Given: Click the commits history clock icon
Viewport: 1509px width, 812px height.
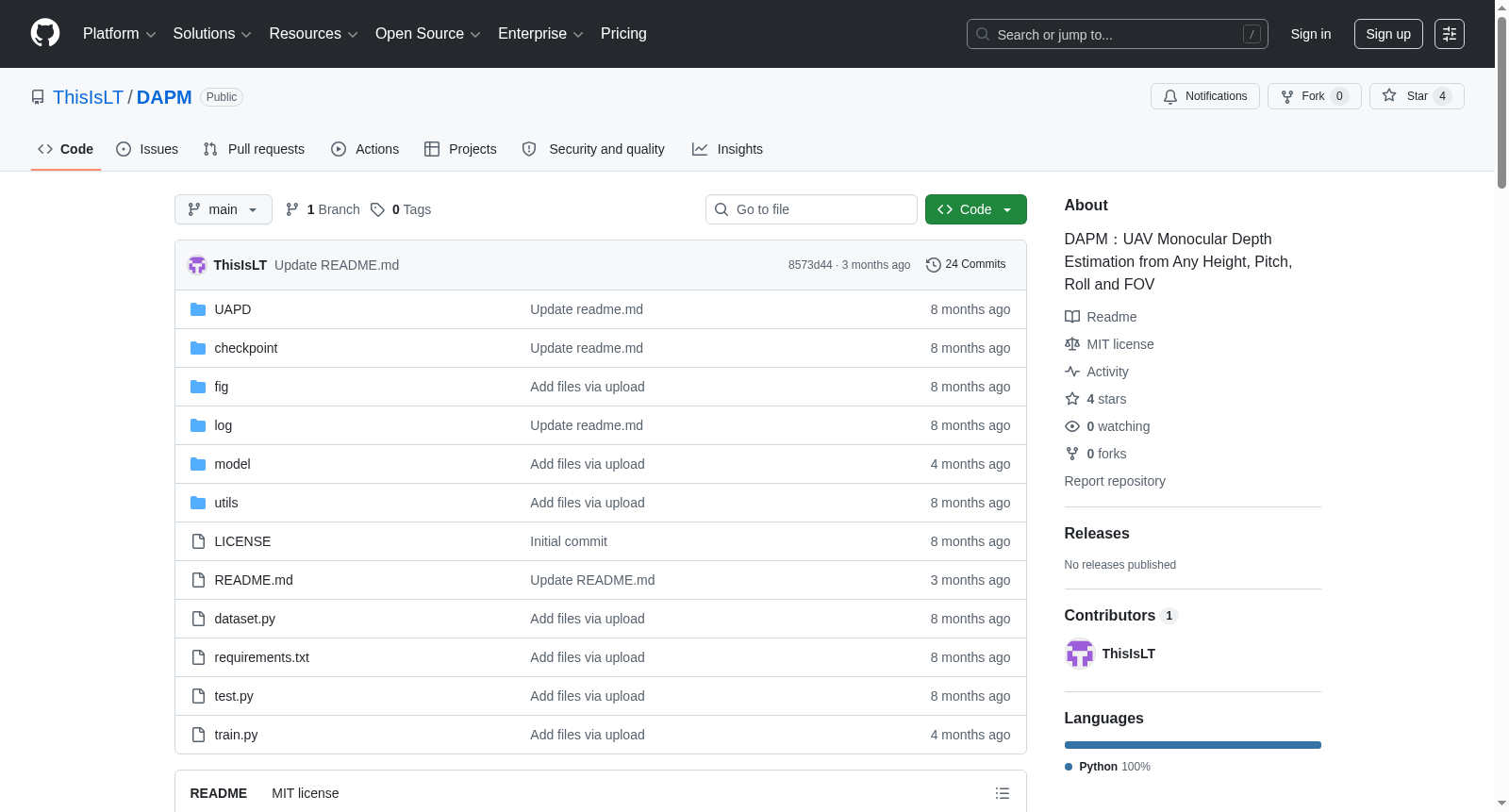Looking at the screenshot, I should click(x=934, y=265).
